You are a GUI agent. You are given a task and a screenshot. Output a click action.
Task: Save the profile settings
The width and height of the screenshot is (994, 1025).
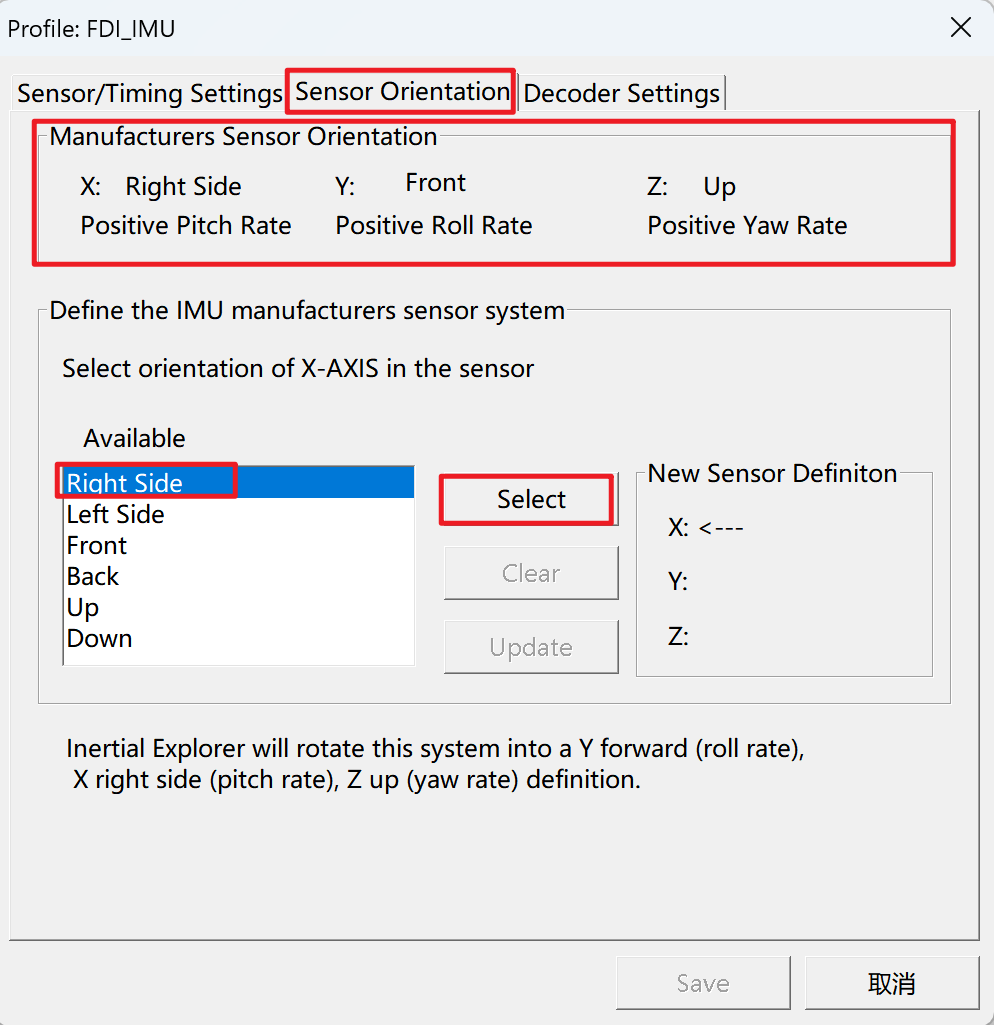click(703, 983)
